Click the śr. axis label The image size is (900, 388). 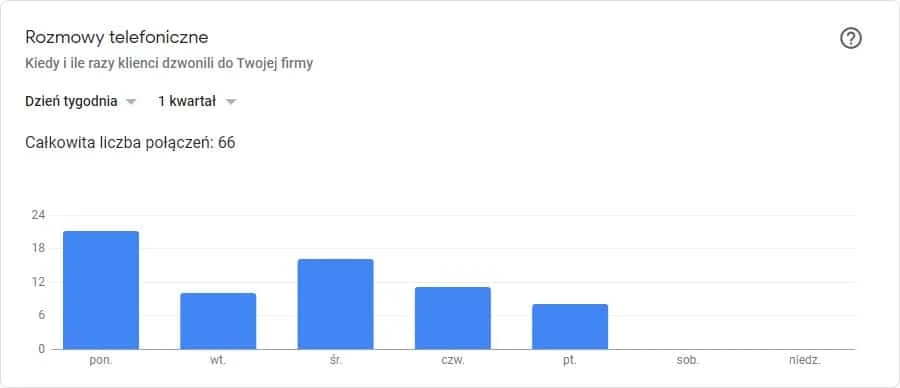(x=335, y=362)
